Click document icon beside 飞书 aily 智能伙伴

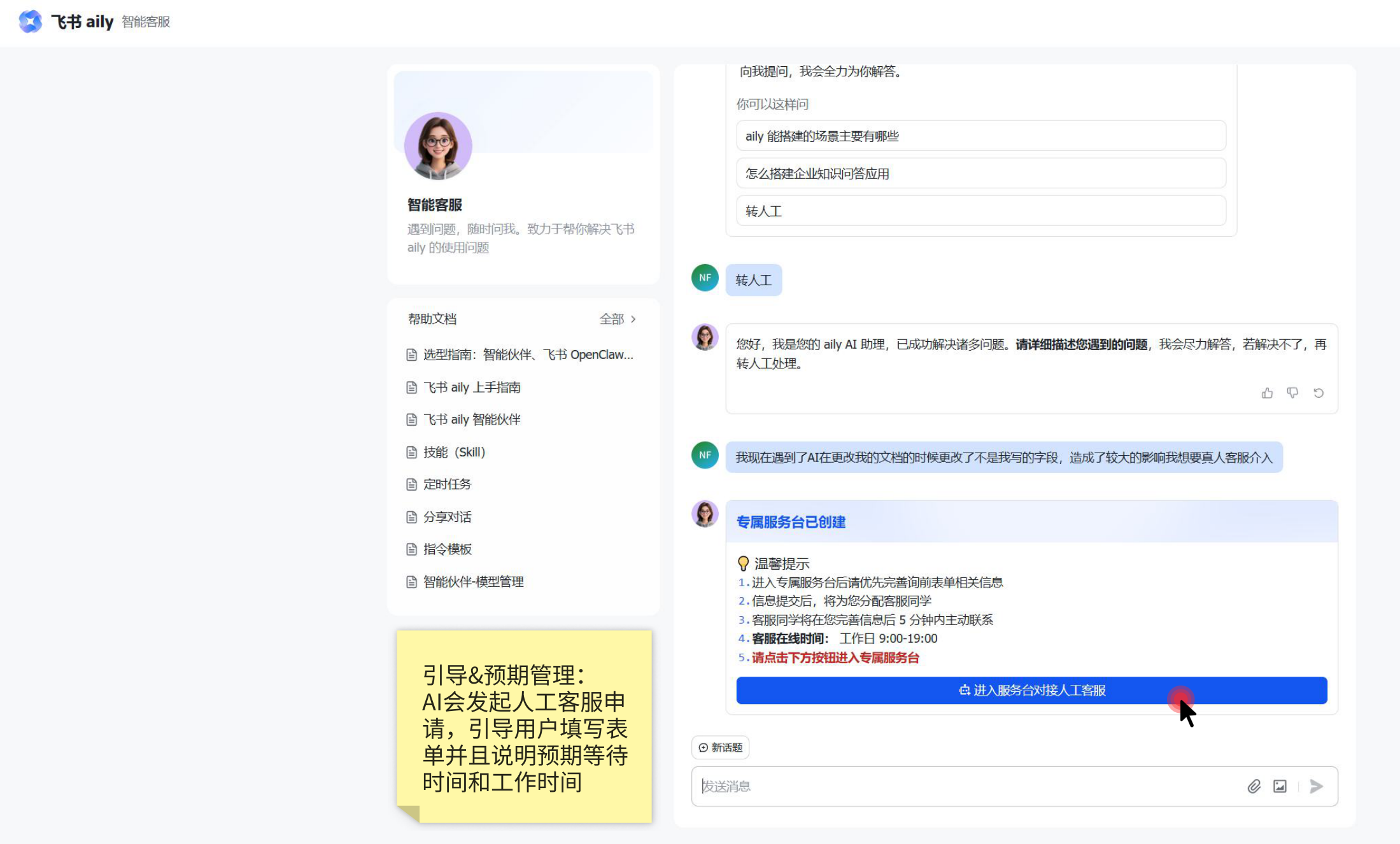[x=411, y=419]
